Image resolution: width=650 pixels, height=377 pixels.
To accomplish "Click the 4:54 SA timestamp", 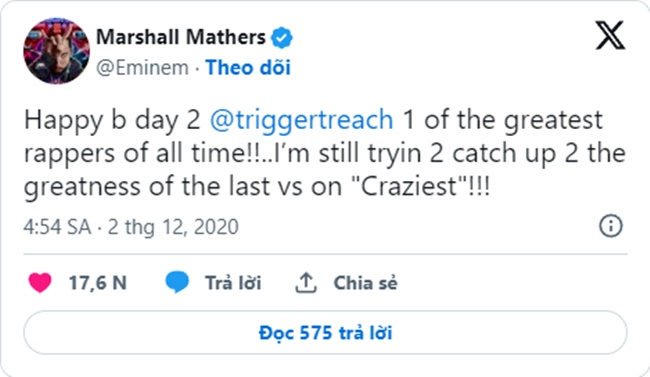I will 57,227.
